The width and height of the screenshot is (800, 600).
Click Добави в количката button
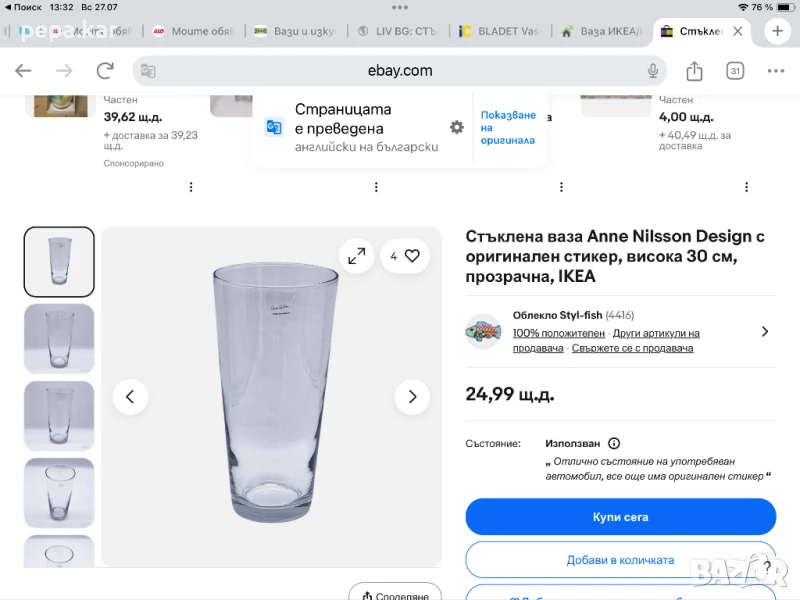[620, 560]
